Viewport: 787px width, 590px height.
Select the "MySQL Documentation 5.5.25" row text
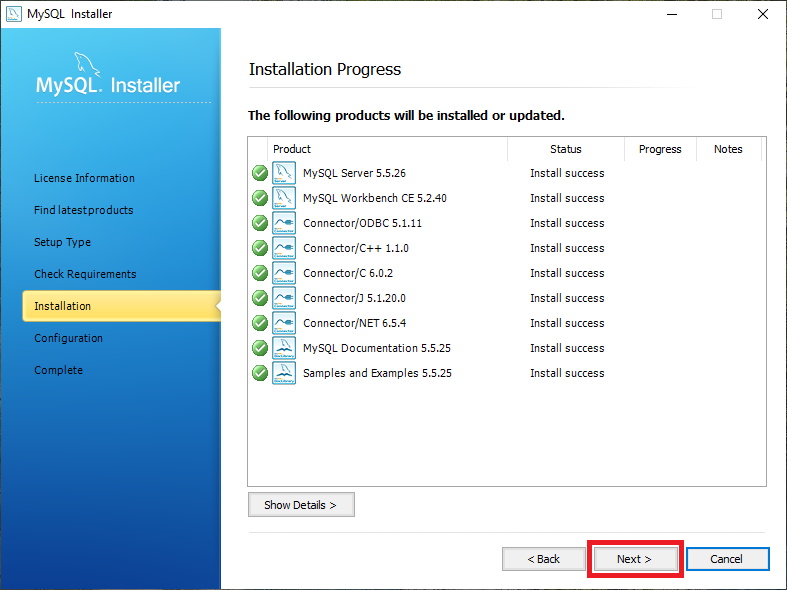point(377,348)
